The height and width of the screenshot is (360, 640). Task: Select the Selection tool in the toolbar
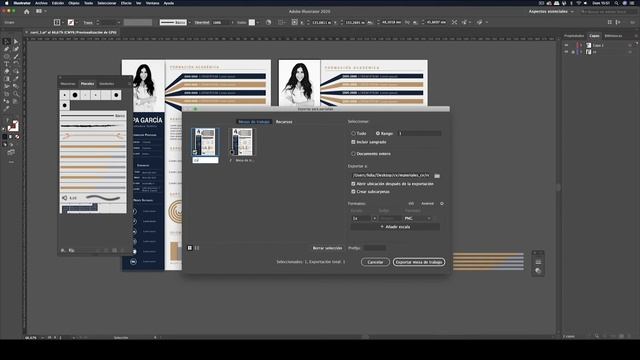(x=7, y=41)
